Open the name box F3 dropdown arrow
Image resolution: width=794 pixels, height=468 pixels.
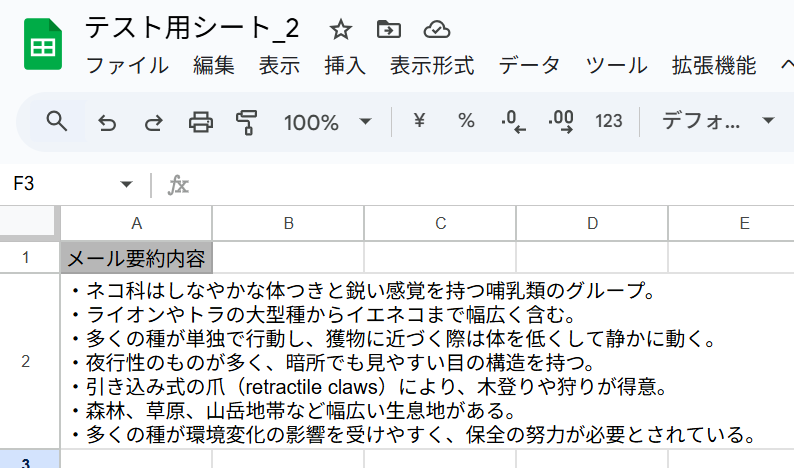pos(126,184)
